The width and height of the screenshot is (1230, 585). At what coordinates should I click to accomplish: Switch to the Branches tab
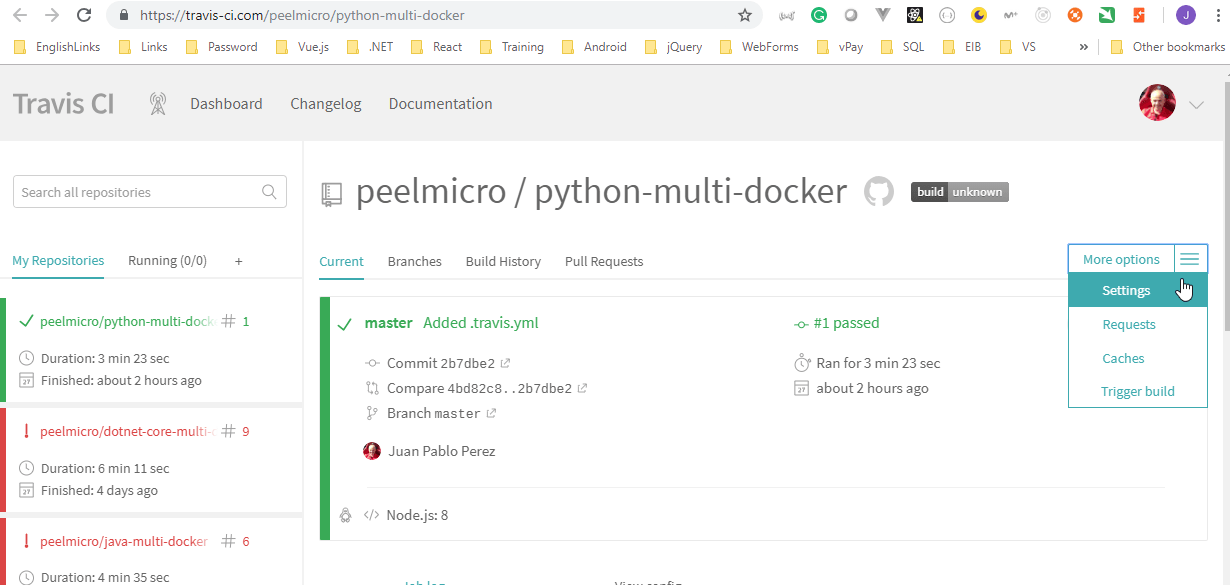(x=414, y=261)
